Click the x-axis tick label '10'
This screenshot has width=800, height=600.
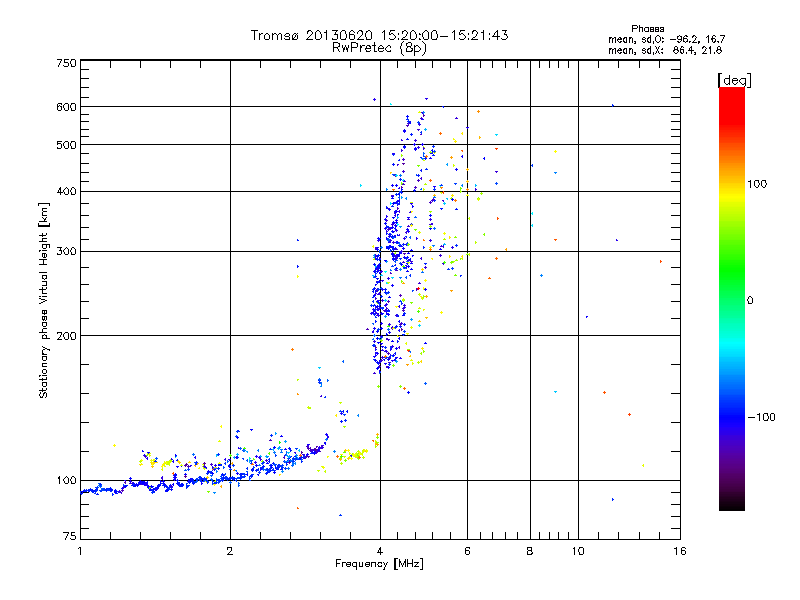coord(578,551)
